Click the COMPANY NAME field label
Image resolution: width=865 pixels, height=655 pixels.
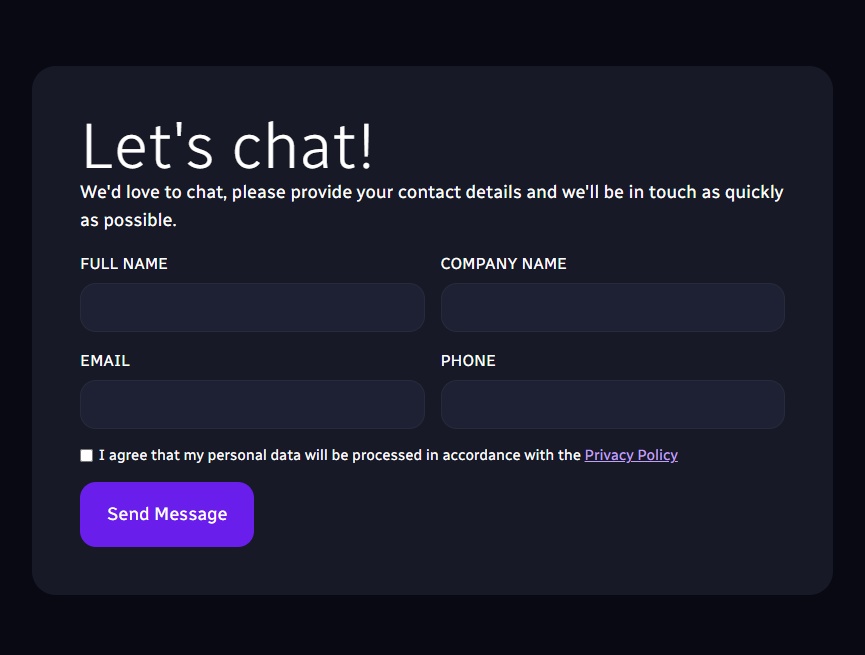(503, 264)
